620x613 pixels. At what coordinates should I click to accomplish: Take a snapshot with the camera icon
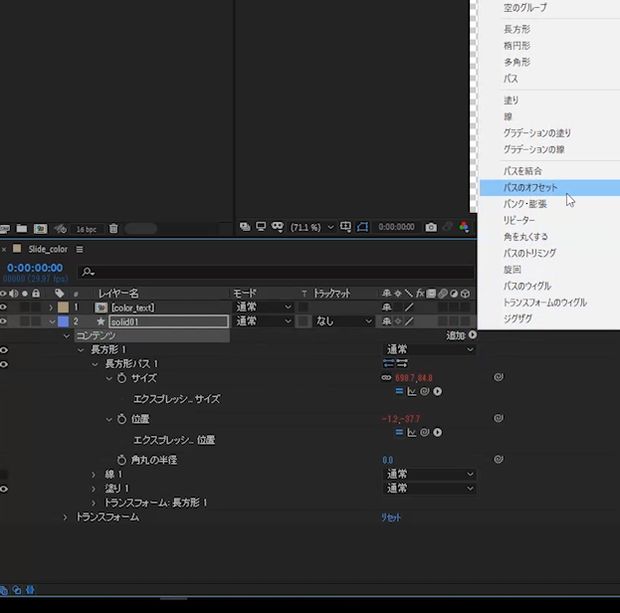coord(431,227)
